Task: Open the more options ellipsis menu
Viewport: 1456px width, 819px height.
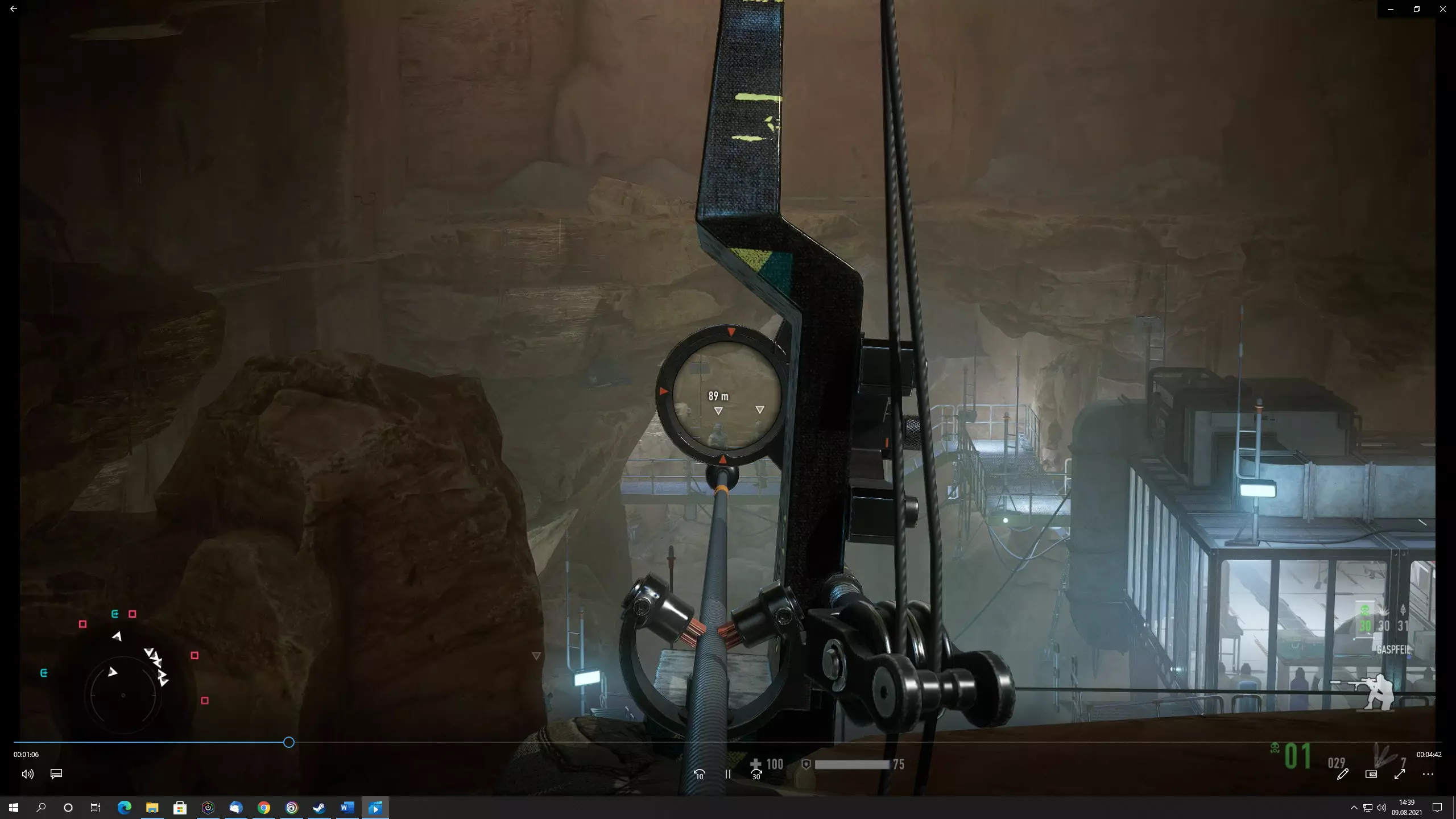Action: tap(1428, 774)
